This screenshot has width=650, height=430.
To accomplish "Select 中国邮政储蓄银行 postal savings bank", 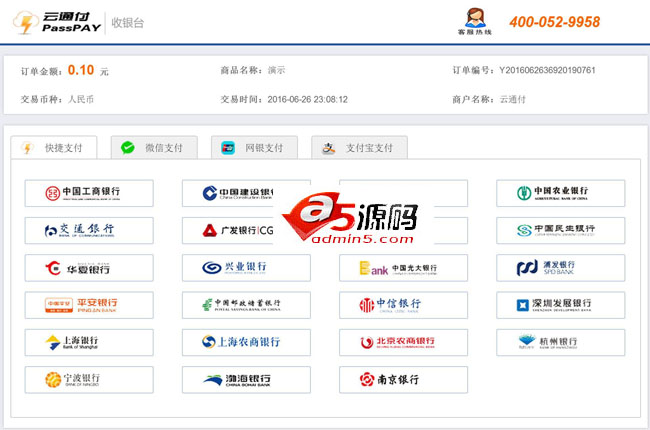I will pos(246,305).
